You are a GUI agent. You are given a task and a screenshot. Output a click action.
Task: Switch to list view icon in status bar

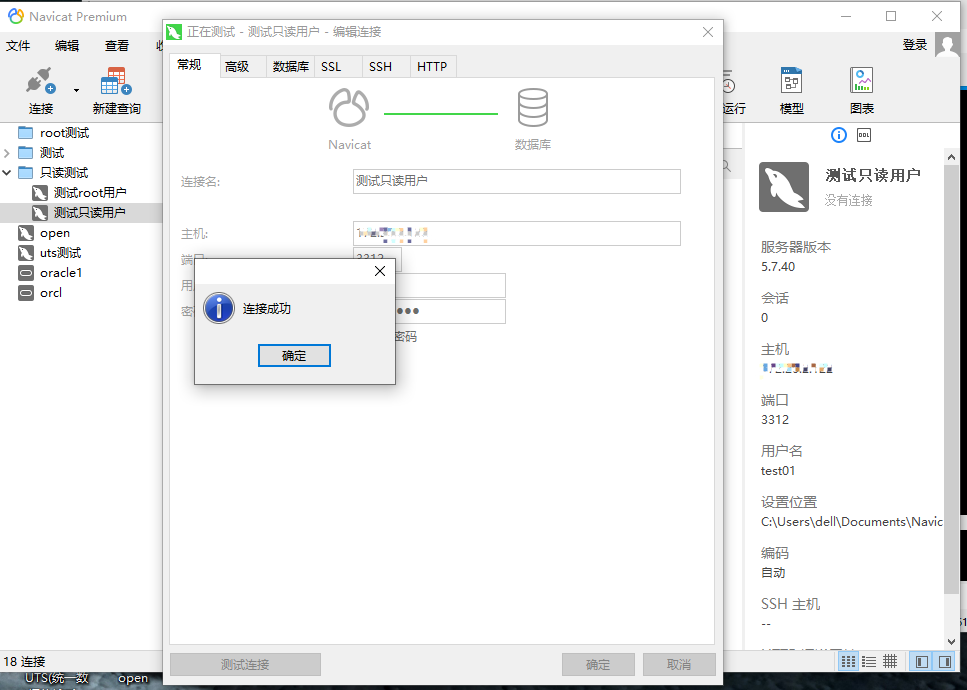(869, 662)
